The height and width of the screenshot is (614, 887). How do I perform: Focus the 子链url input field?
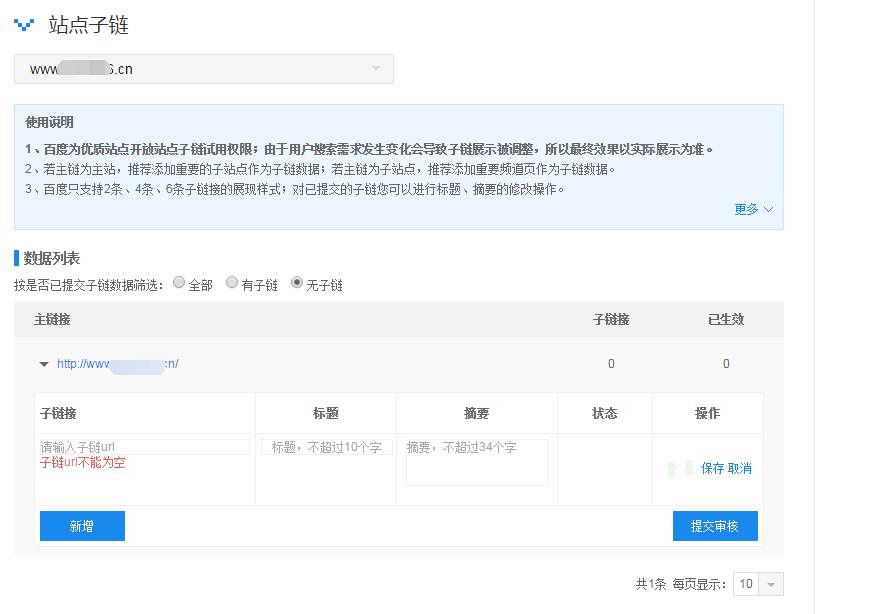click(144, 447)
